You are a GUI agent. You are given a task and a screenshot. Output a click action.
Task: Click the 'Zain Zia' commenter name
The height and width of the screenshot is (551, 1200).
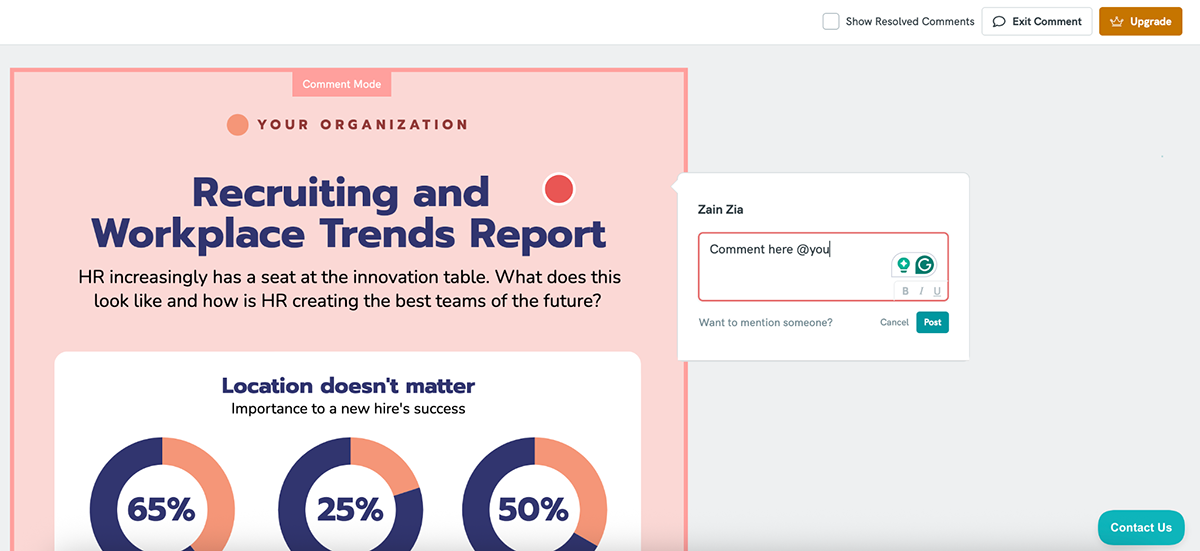[x=720, y=210]
